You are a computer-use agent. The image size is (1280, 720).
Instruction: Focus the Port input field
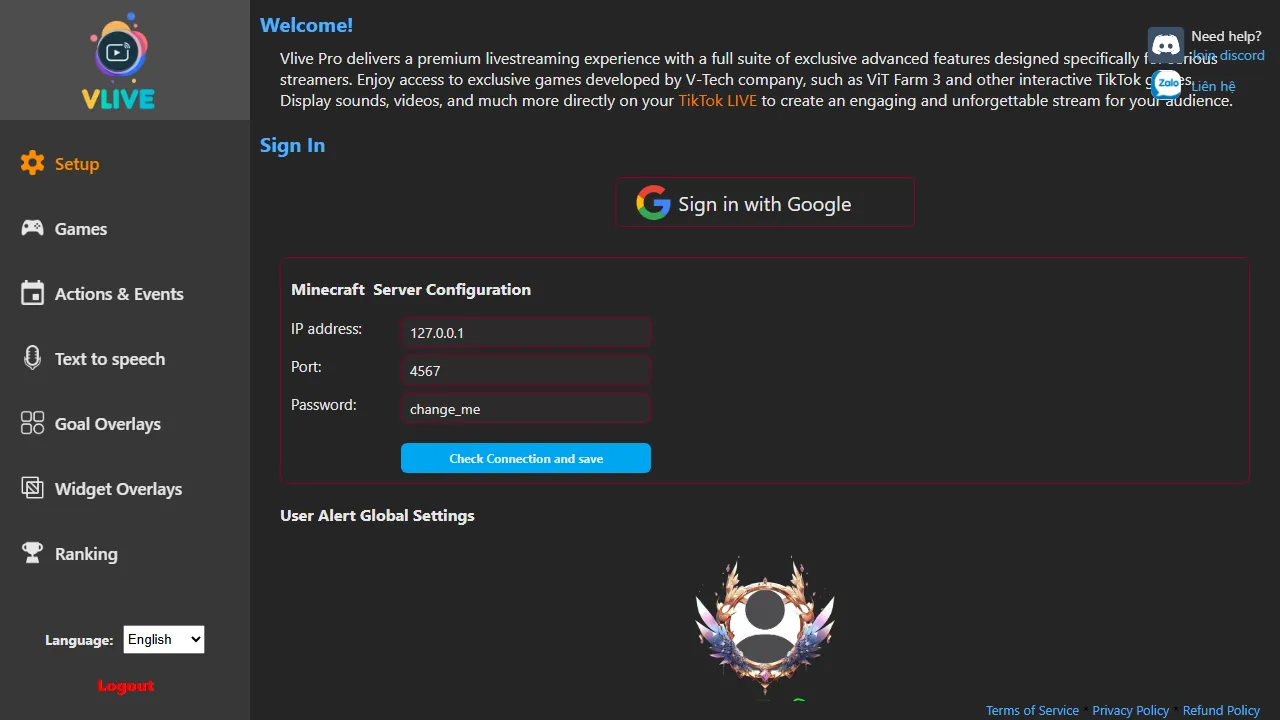point(526,371)
